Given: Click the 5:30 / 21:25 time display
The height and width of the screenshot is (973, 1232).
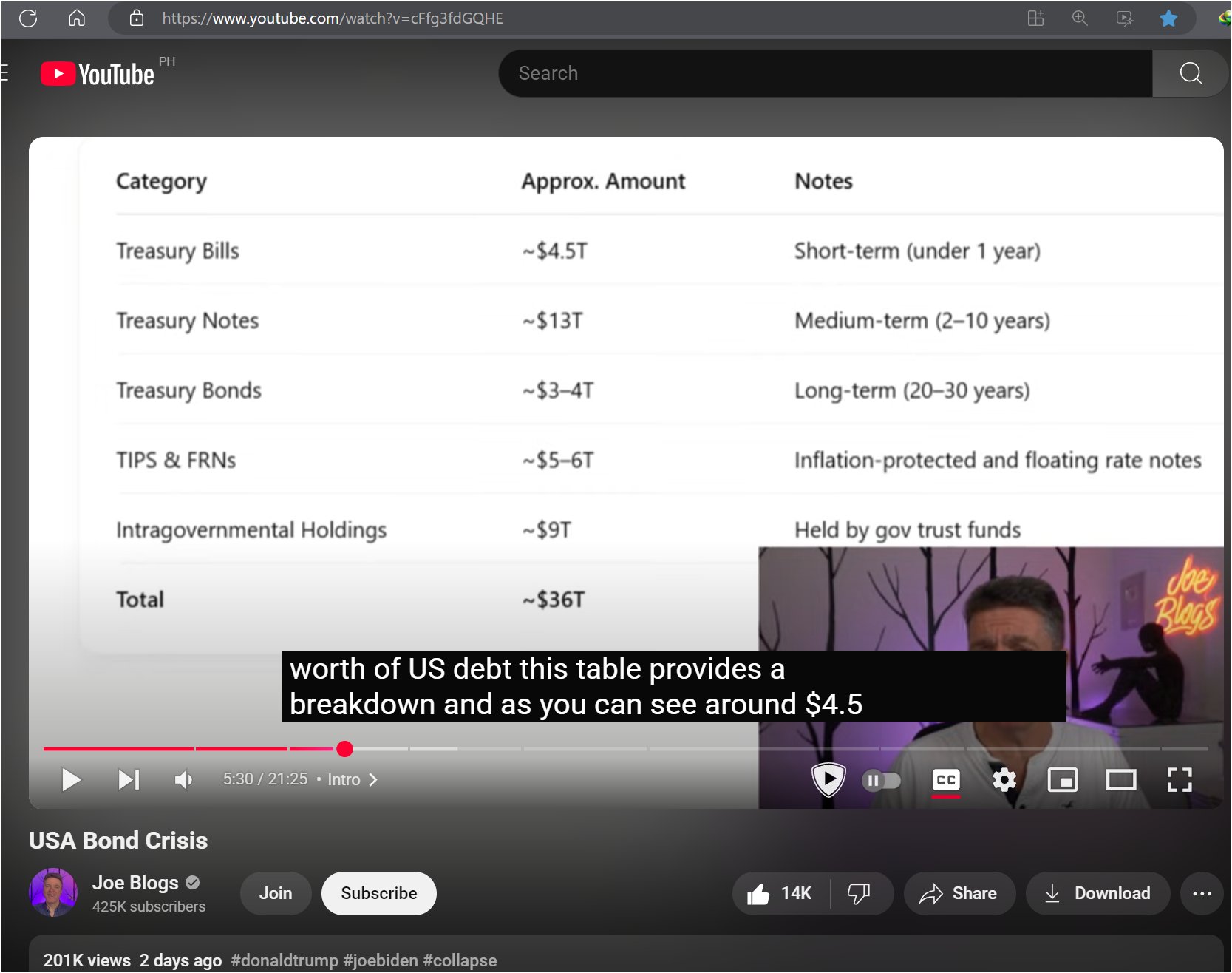Looking at the screenshot, I should (265, 779).
